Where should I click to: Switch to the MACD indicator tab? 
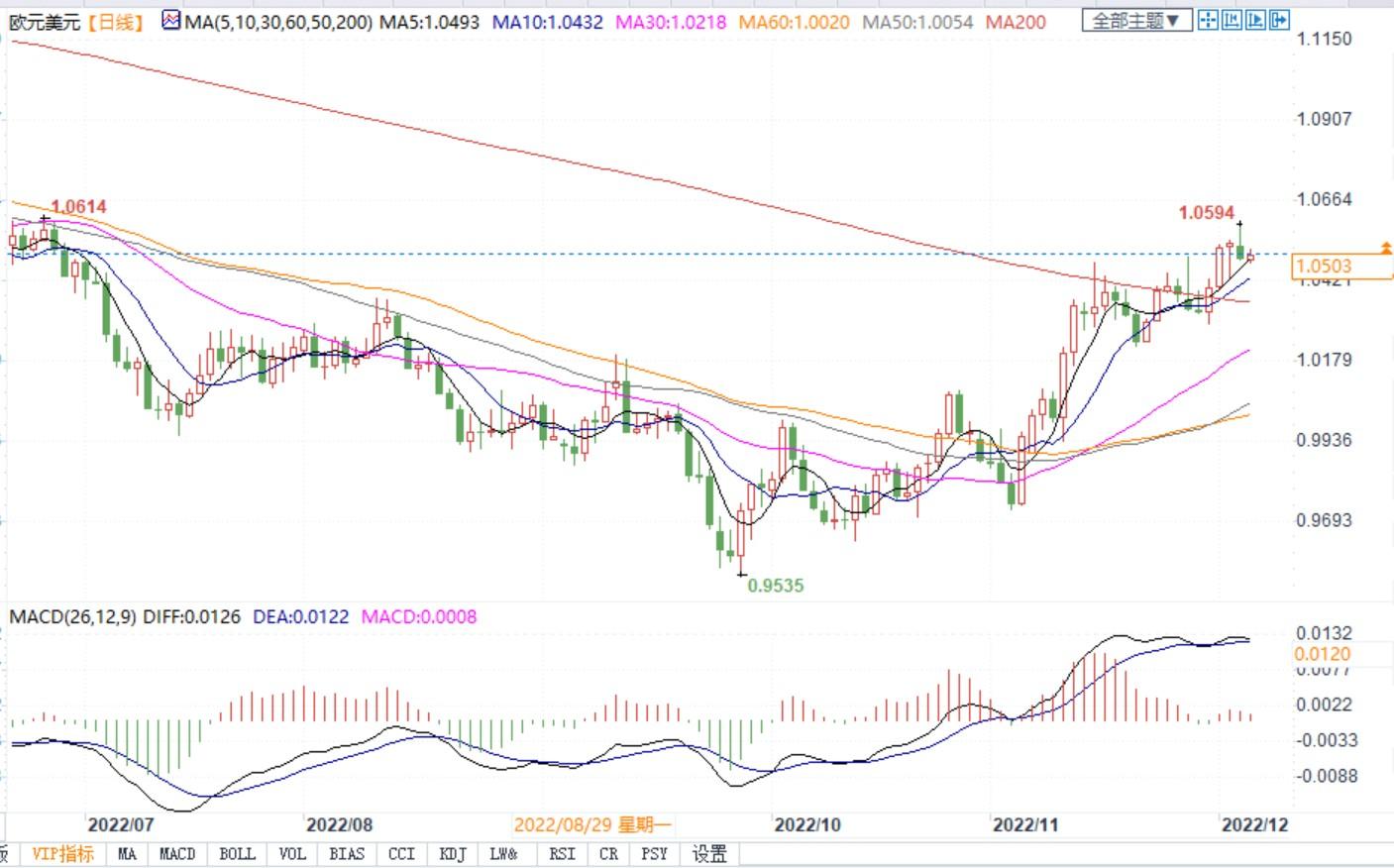tap(177, 853)
